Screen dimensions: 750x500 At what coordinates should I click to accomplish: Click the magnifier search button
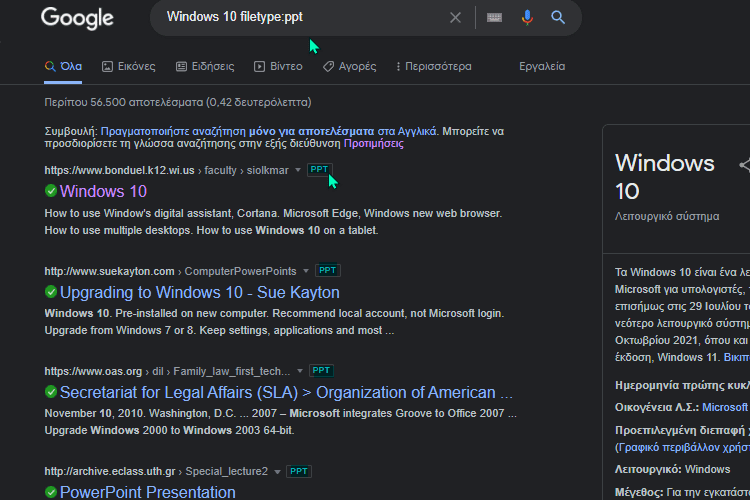coord(558,18)
